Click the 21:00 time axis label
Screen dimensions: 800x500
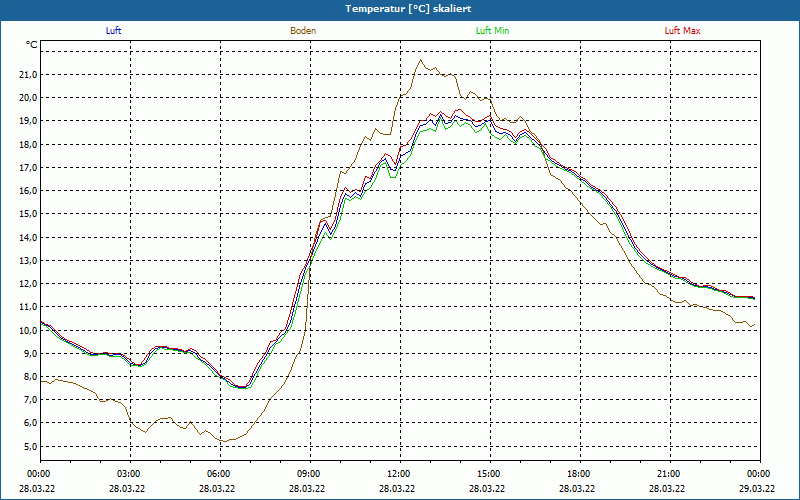tap(670, 474)
